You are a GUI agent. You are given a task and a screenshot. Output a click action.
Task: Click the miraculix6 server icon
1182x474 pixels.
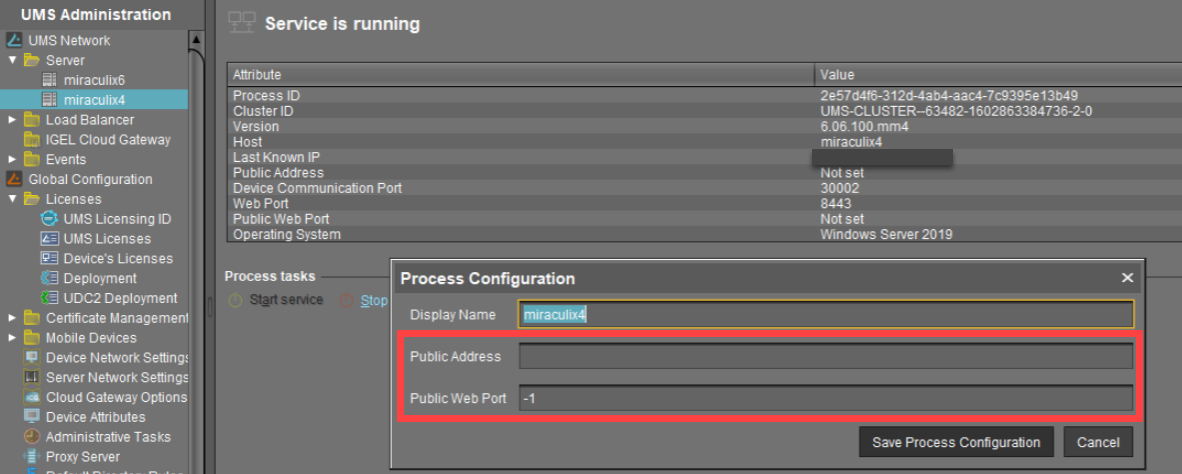pyautogui.click(x=50, y=80)
